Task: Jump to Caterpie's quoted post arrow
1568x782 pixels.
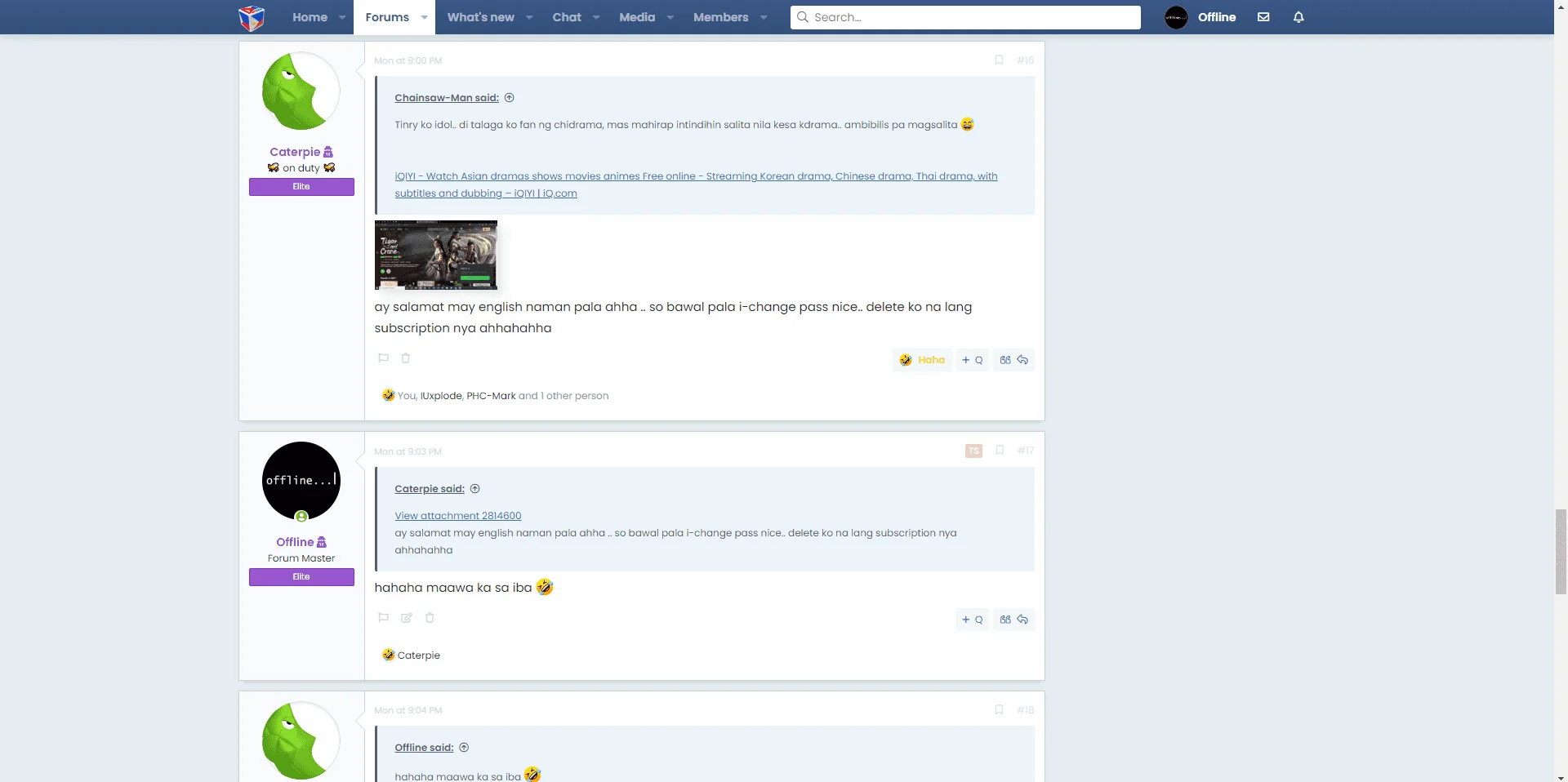Action: click(475, 489)
